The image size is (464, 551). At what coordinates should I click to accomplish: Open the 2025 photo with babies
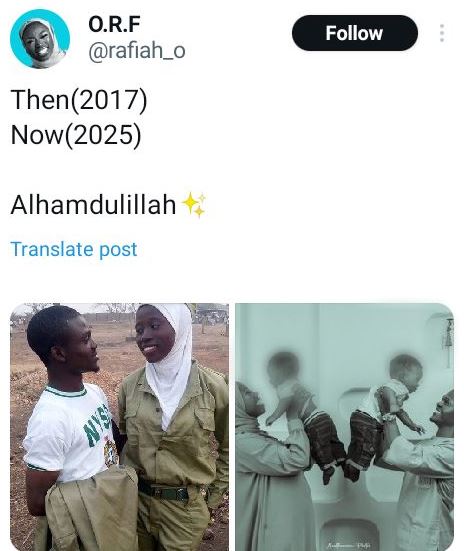tap(344, 427)
